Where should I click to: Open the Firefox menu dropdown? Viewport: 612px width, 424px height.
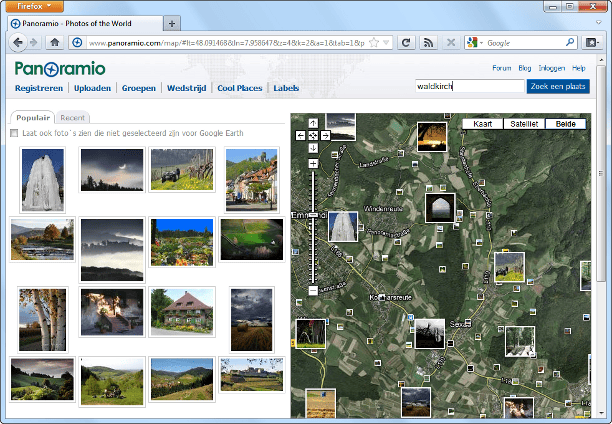tap(34, 6)
